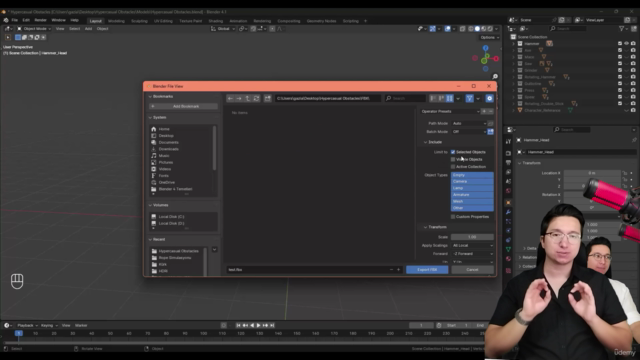Click Scale value field in Transform

pos(472,237)
